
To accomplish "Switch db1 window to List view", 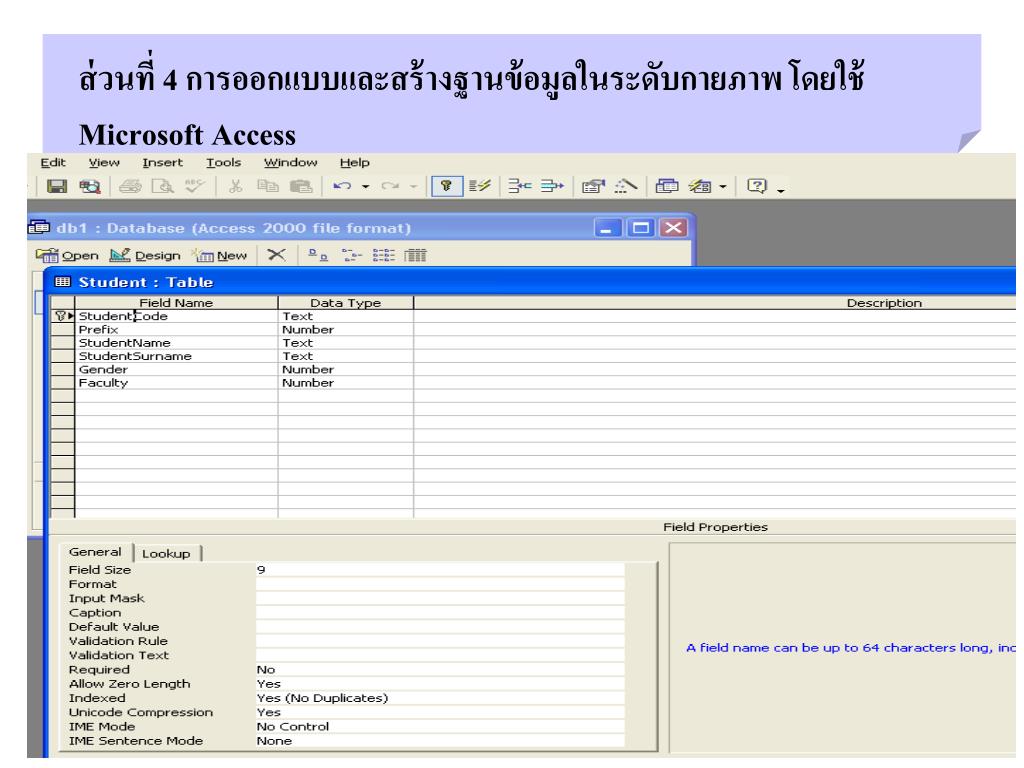I will point(384,255).
